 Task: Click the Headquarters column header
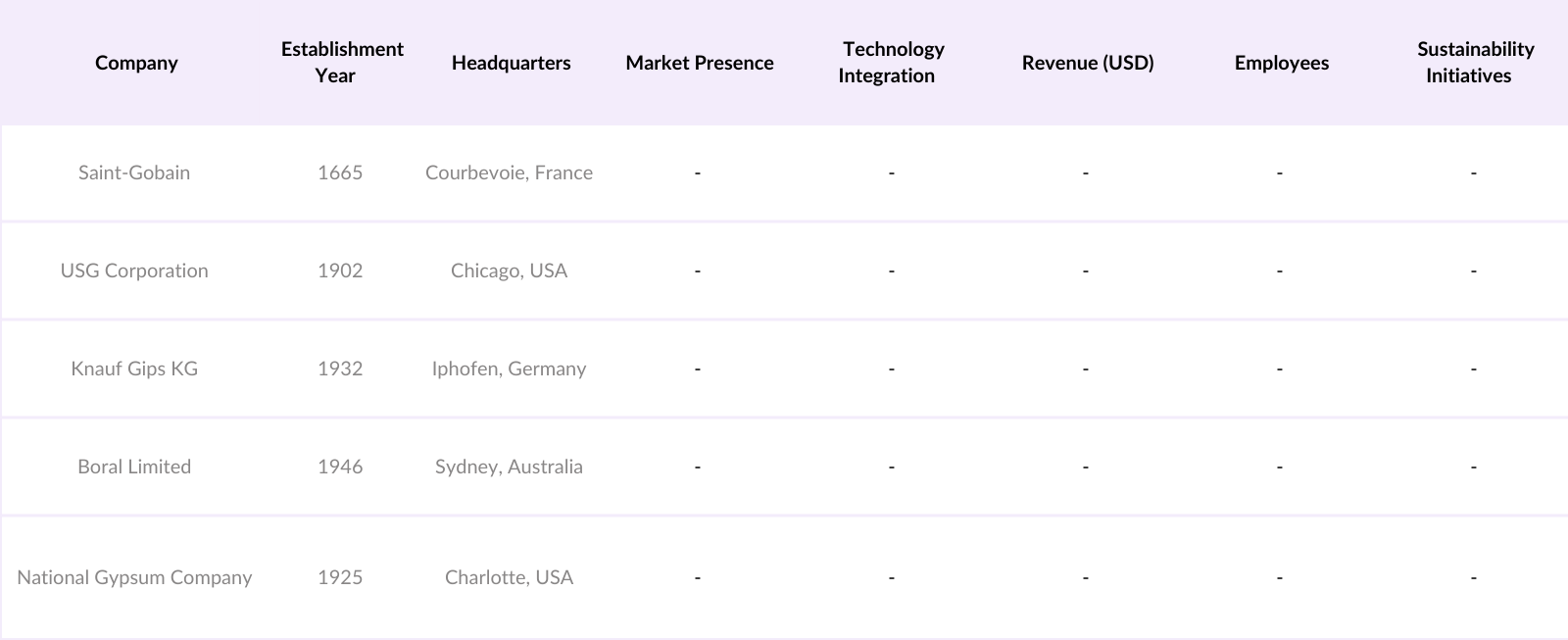[x=511, y=63]
